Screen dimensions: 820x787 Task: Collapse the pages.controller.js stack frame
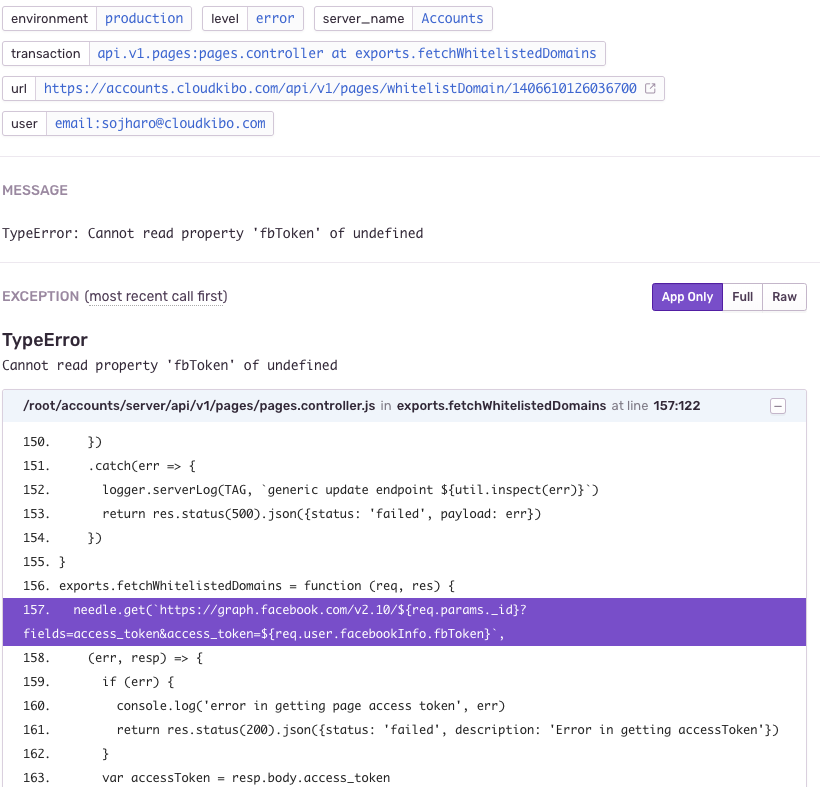click(x=778, y=406)
